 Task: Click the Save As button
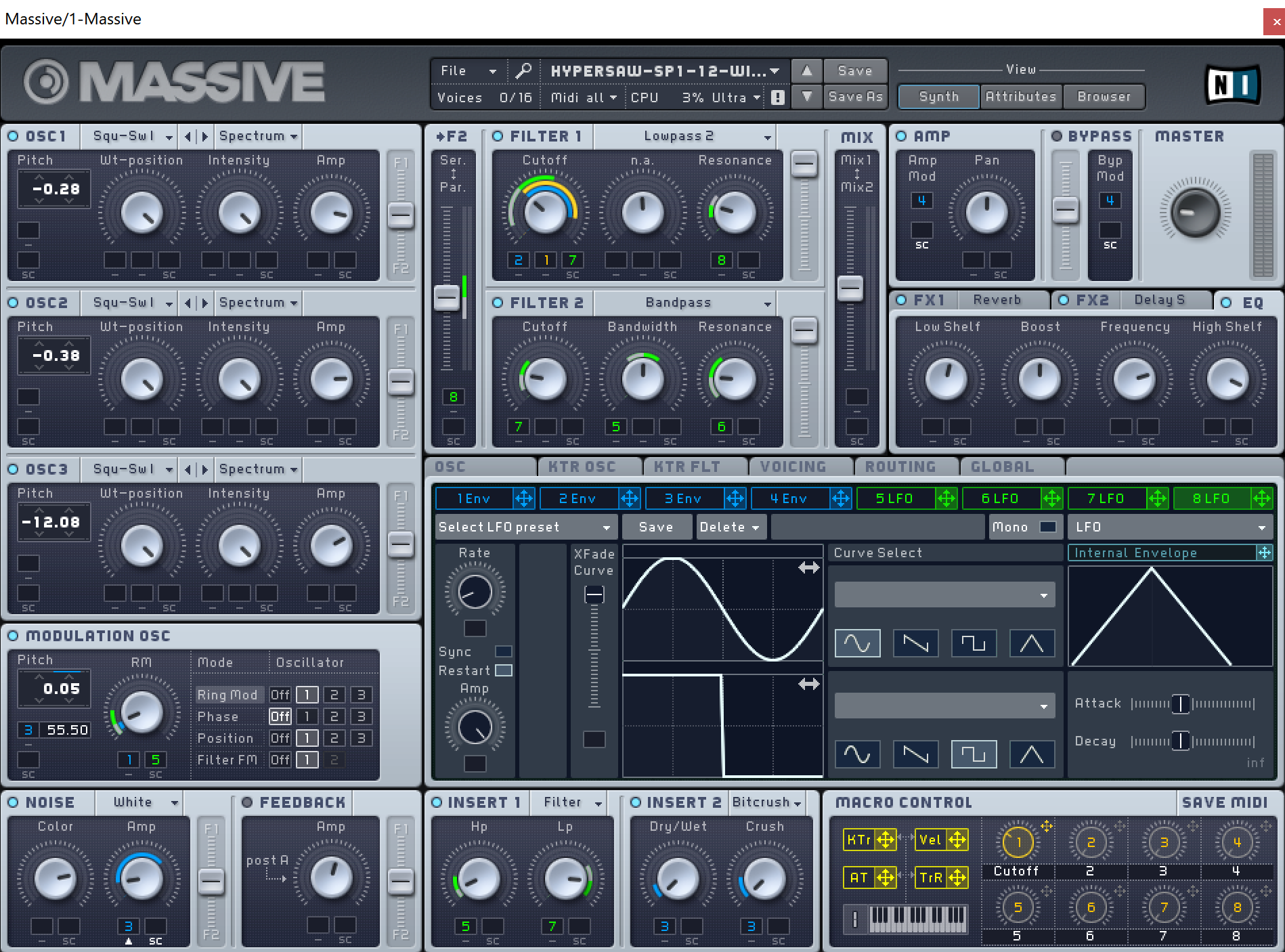click(855, 97)
